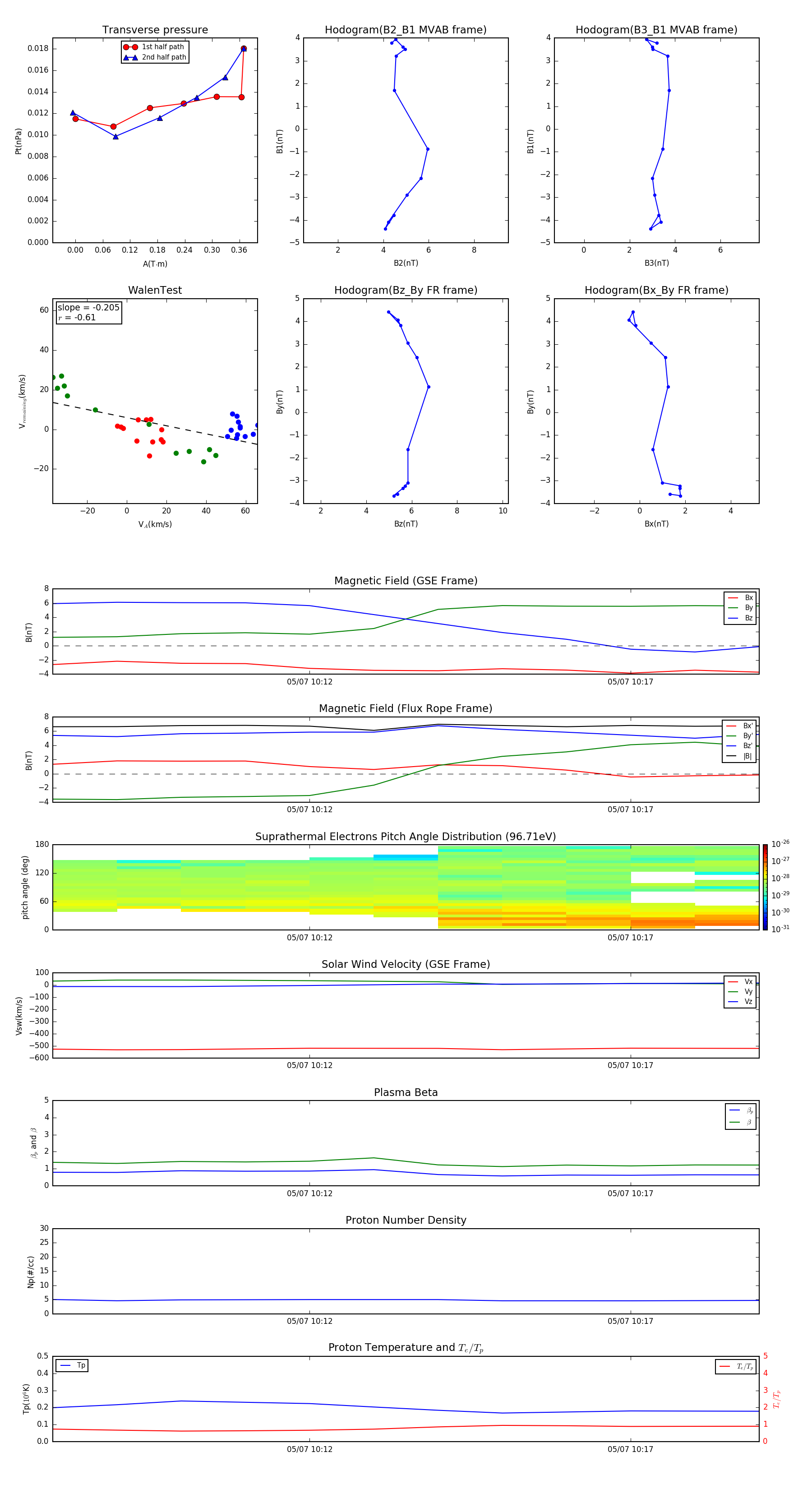Click the 'Proton Temperature and Te/Tp' title

[x=406, y=1348]
